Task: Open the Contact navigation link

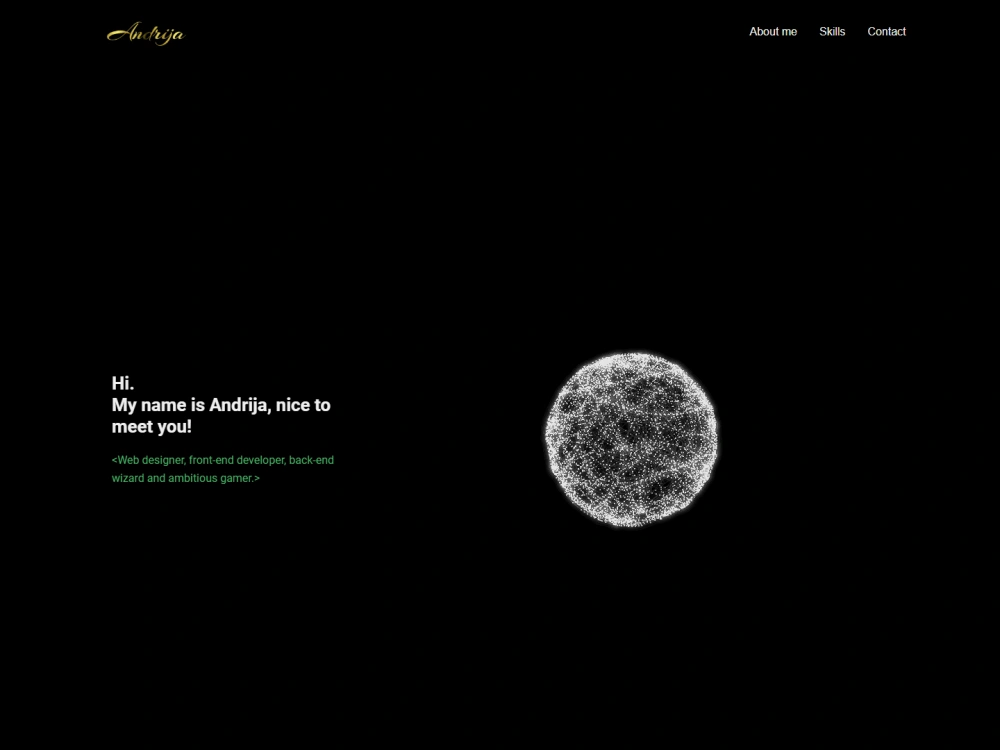Action: click(x=886, y=32)
